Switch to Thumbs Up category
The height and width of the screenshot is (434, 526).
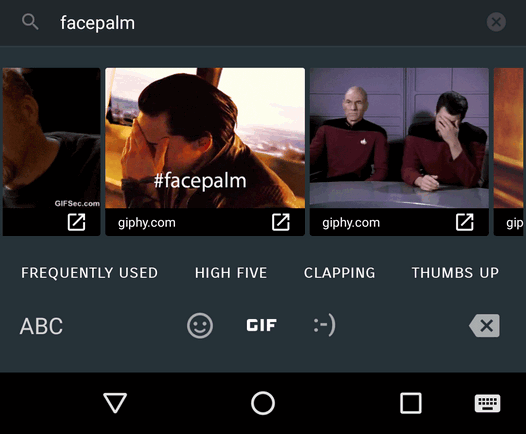[455, 273]
